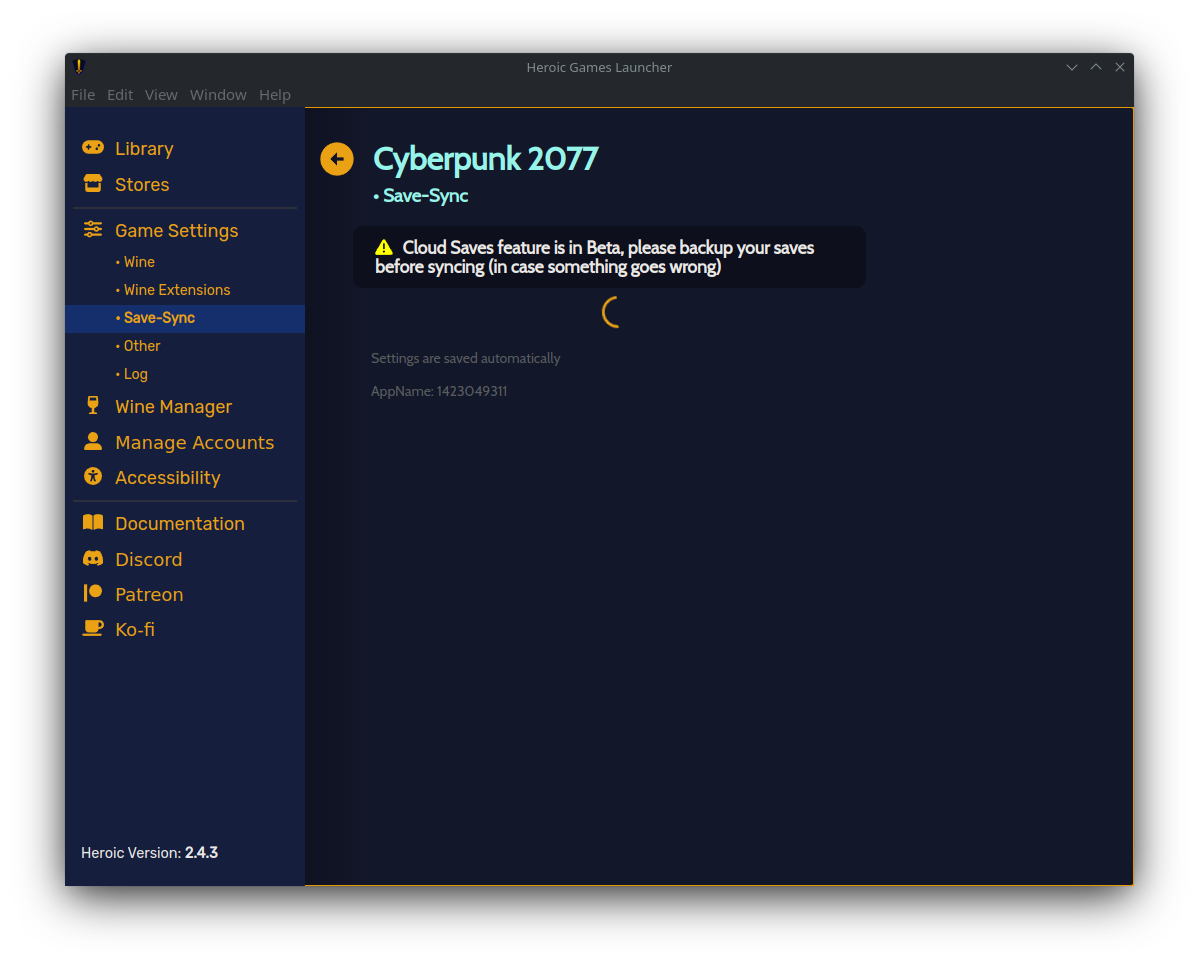Open the Documentation book icon
Image resolution: width=1199 pixels, height=963 pixels.
tap(92, 522)
